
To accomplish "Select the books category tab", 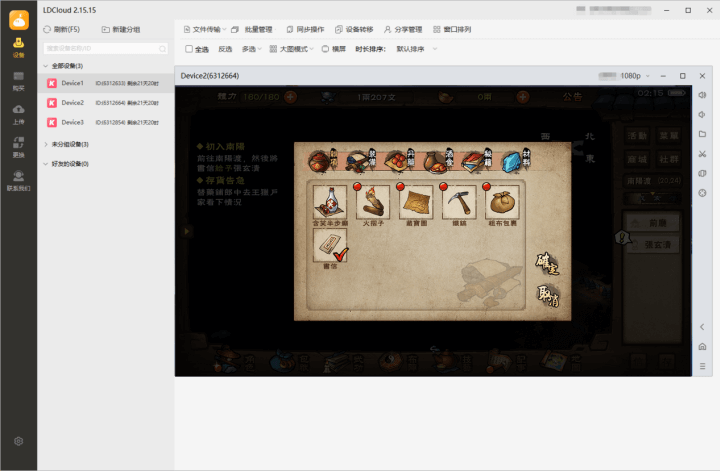I will 478,160.
